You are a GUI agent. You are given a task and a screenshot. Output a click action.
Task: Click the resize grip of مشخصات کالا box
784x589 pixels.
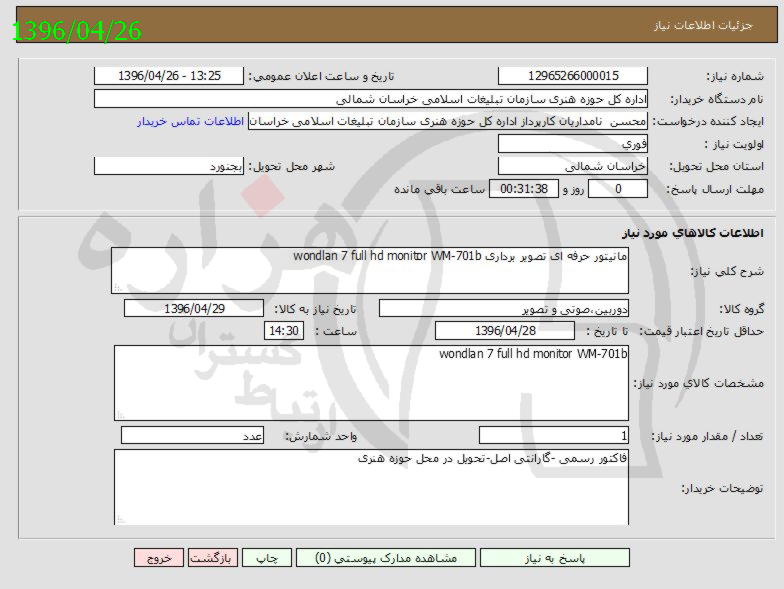point(120,414)
